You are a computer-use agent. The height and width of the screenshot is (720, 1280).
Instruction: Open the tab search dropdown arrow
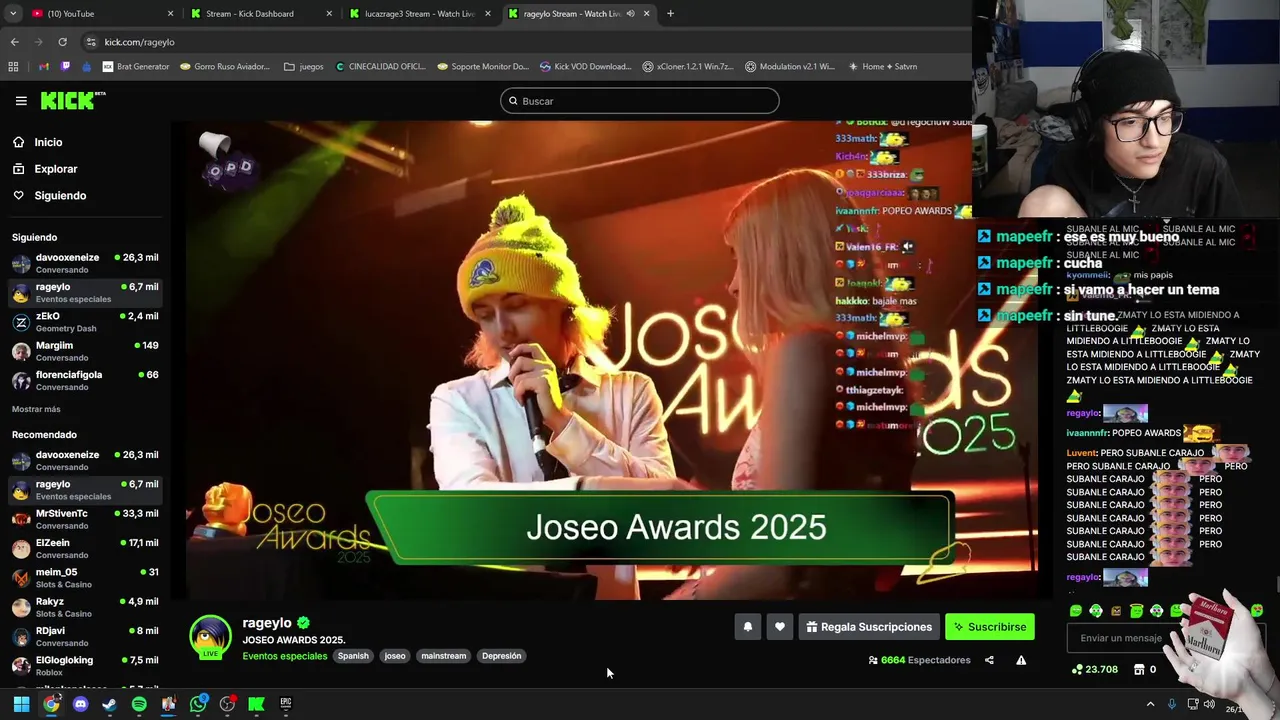pos(14,14)
